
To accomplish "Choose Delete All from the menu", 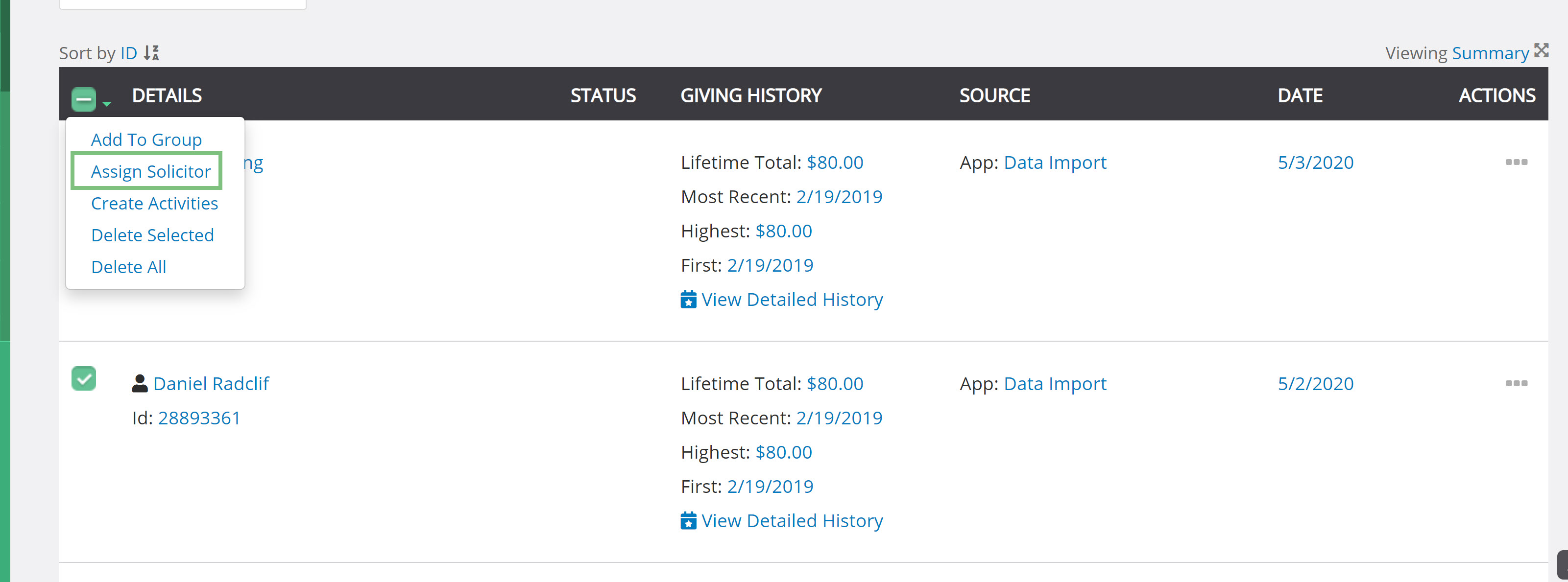I will click(128, 266).
